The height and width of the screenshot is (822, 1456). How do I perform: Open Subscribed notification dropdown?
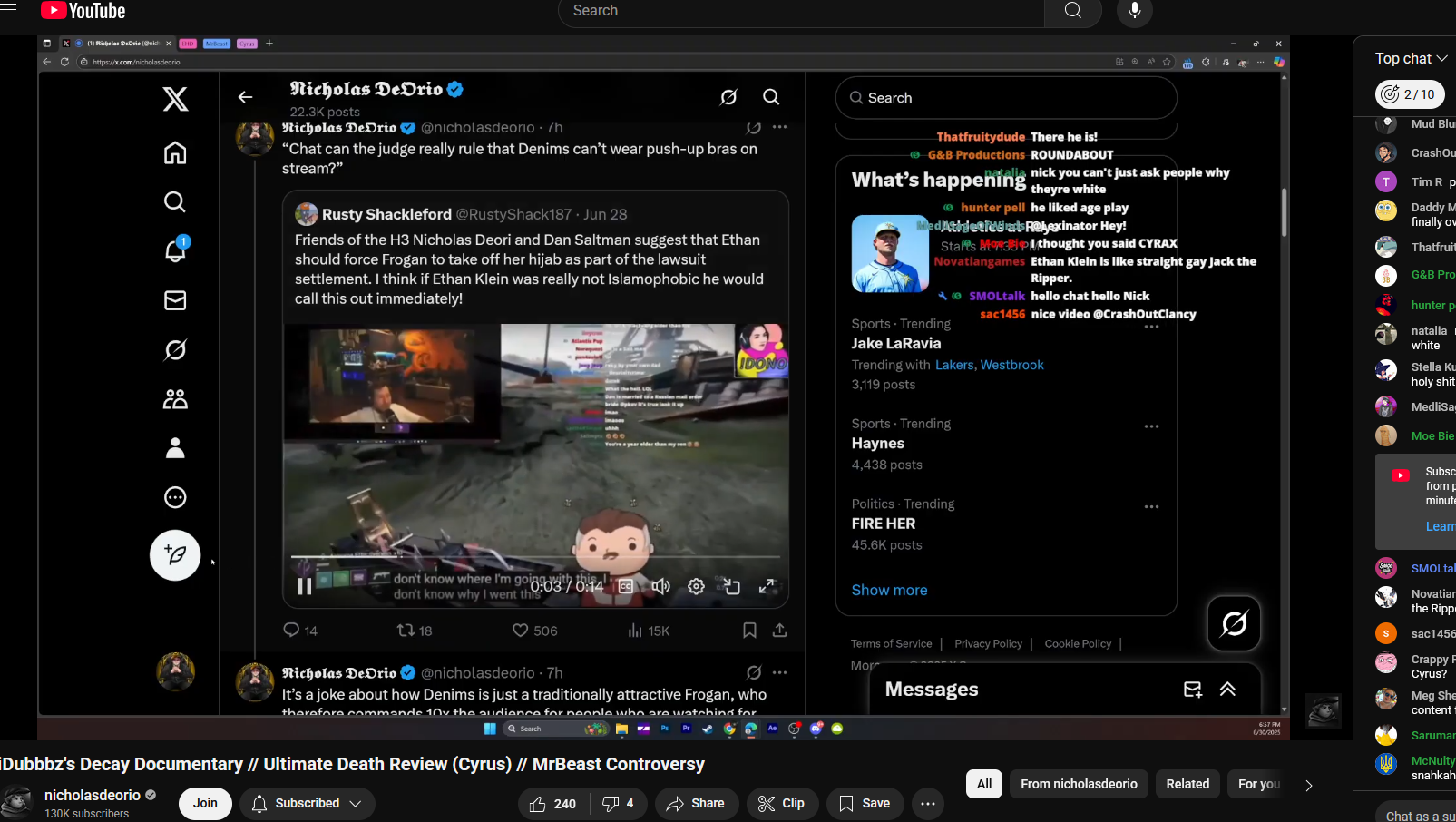tap(307, 804)
